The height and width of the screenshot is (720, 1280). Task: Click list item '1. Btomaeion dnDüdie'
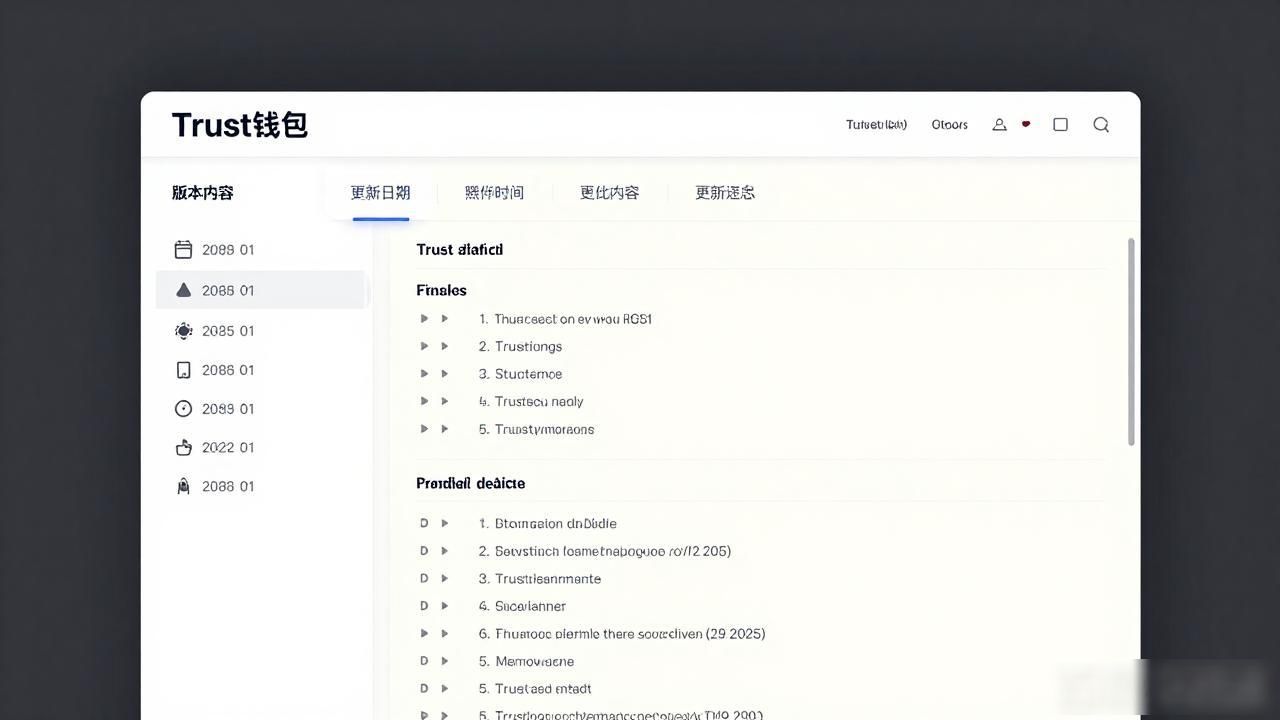tap(547, 523)
